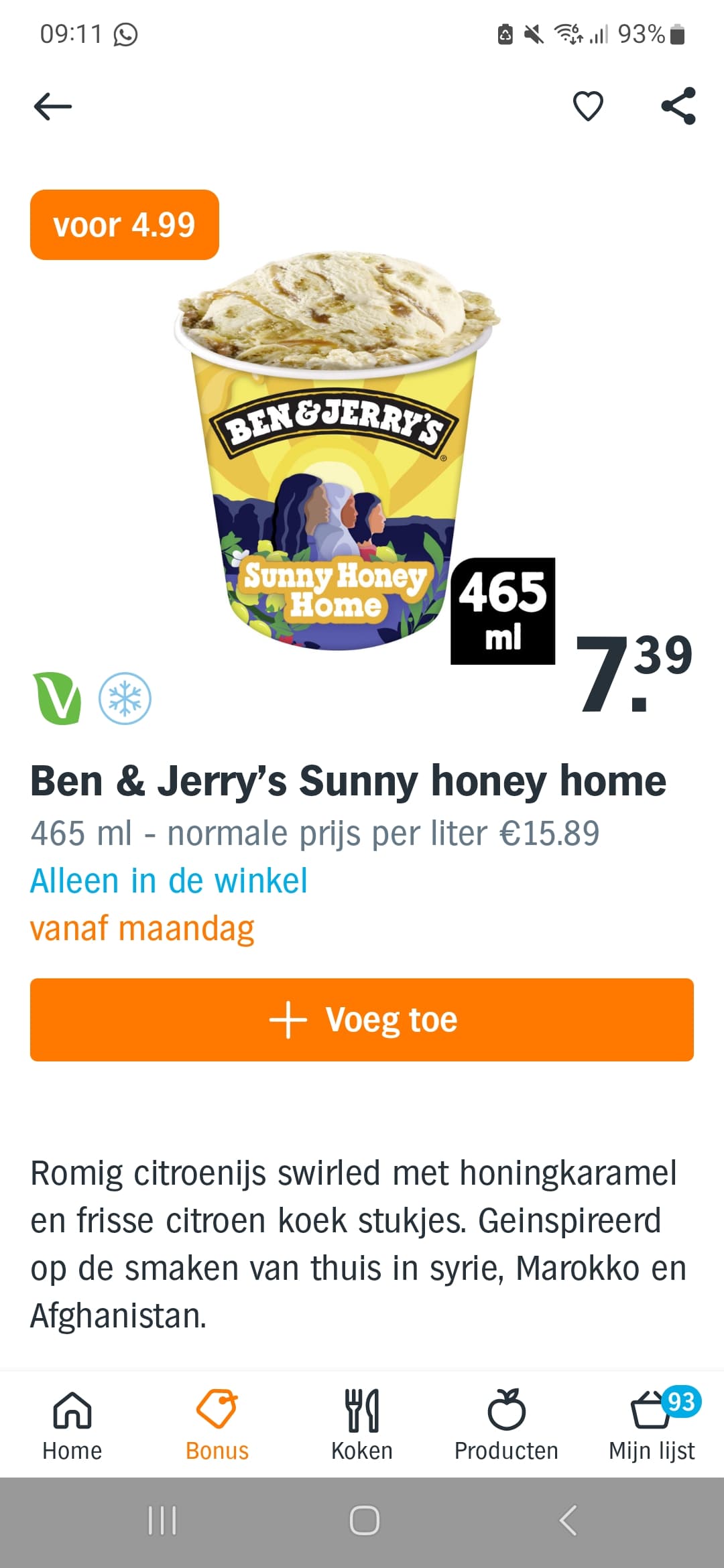Toggle the heart favorite icon
The image size is (724, 1568).
point(588,107)
